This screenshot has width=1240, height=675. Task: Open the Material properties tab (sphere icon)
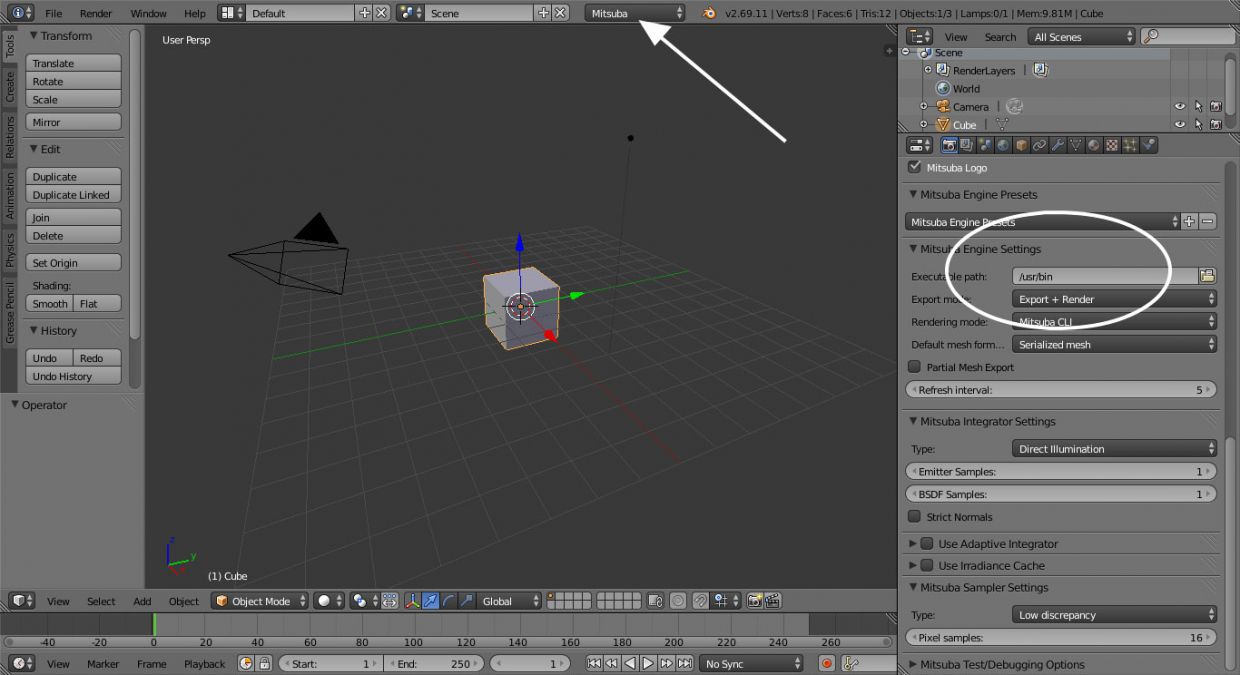[1094, 145]
